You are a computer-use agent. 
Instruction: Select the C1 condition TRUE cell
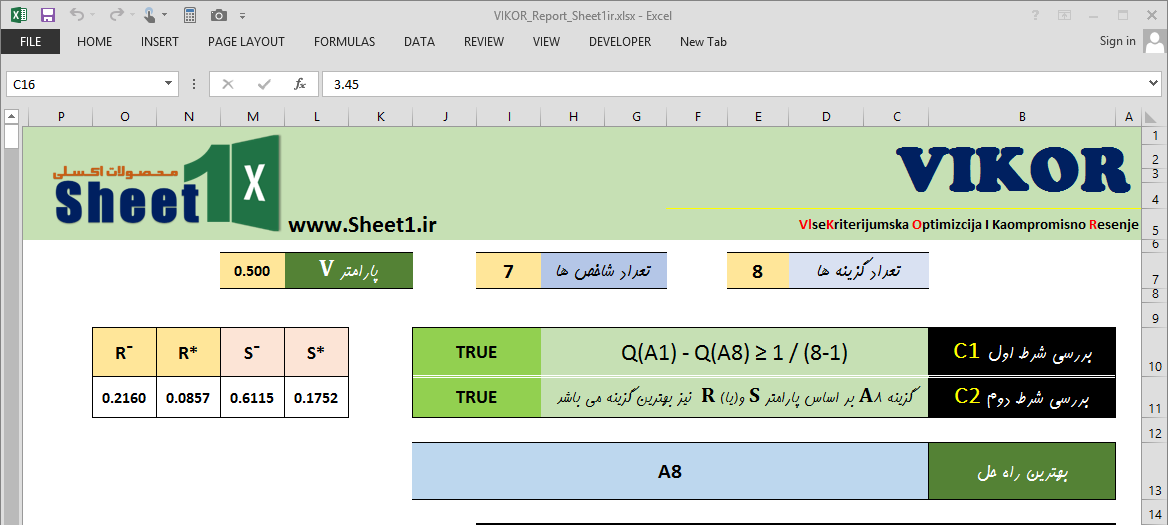(477, 352)
